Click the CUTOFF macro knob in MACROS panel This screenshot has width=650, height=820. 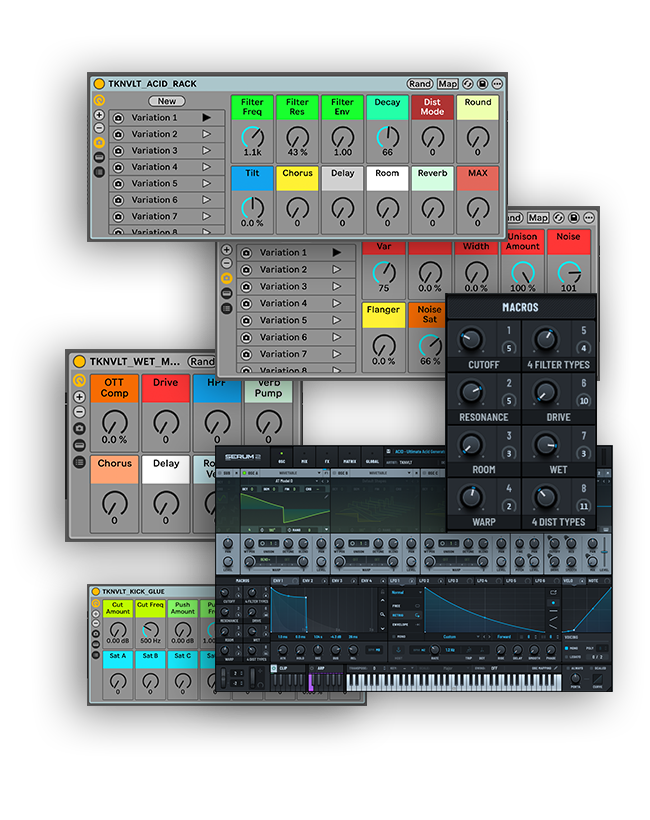(470, 339)
